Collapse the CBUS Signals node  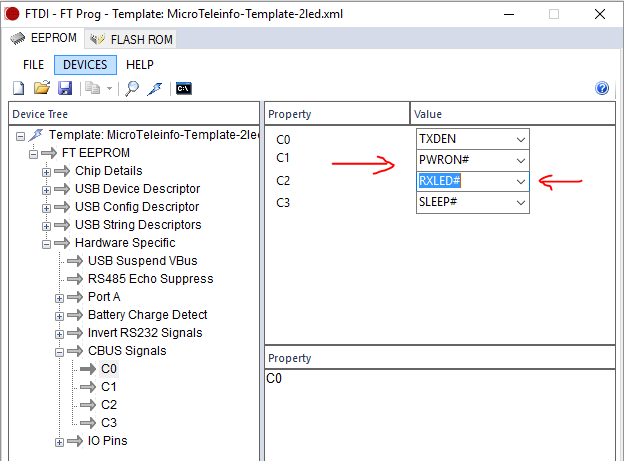click(x=59, y=352)
